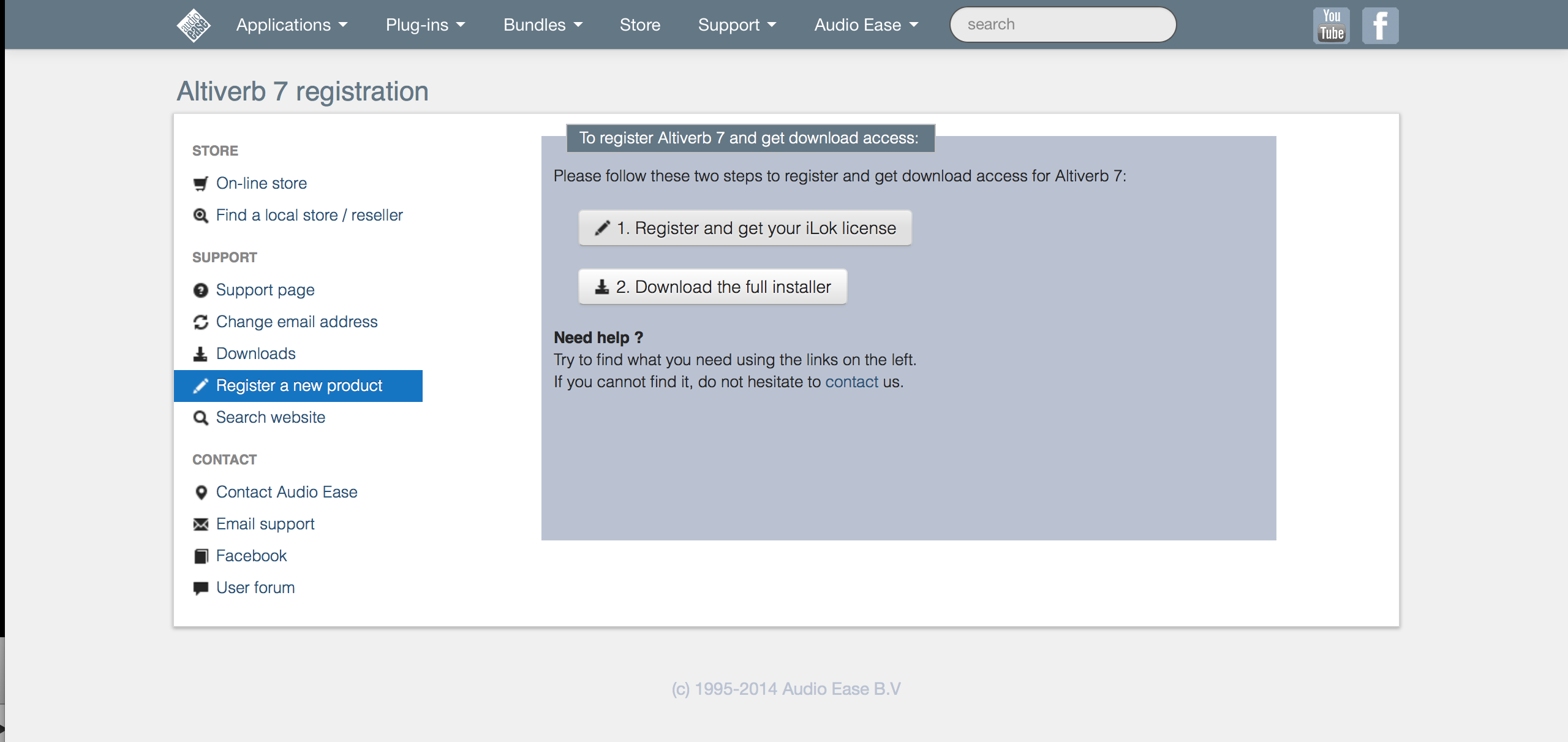The image size is (1568, 742).
Task: Click the Audio Ease diamond logo
Action: pos(194,25)
